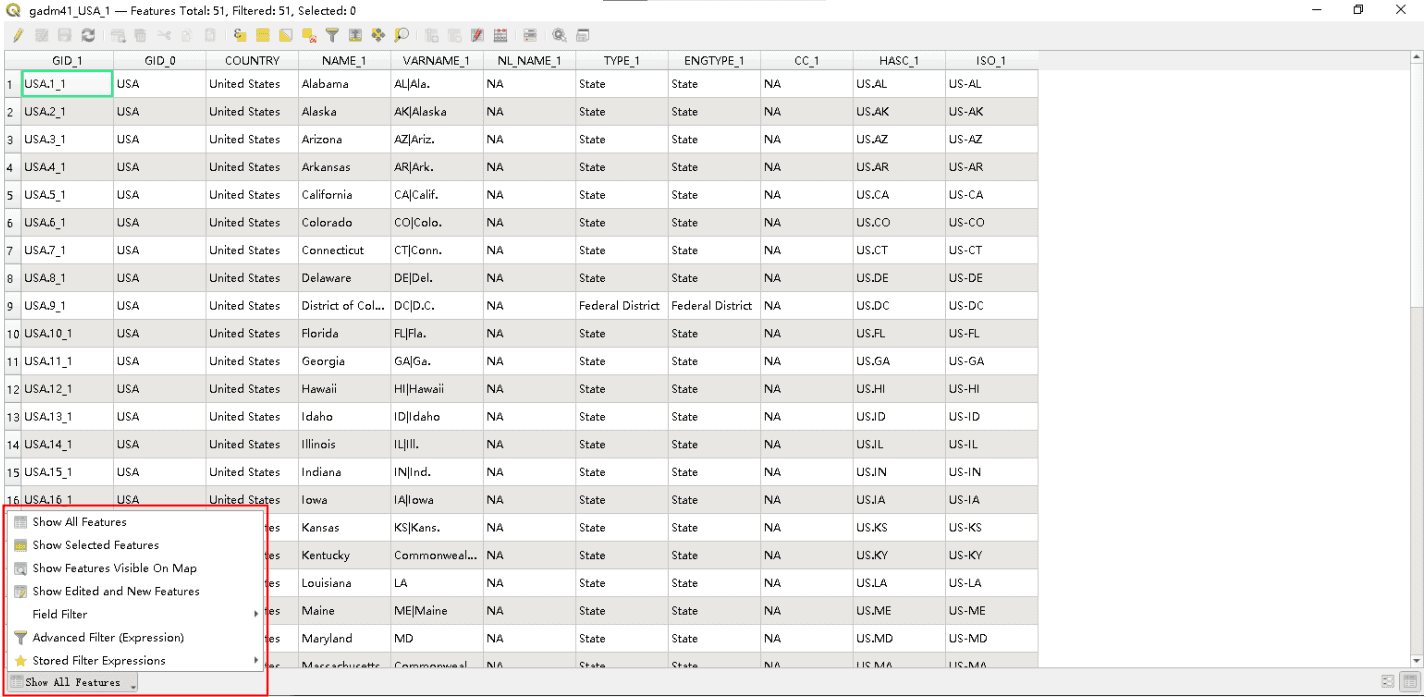Click the greyed-out Add feature icon
The image size is (1426, 697).
point(118,35)
